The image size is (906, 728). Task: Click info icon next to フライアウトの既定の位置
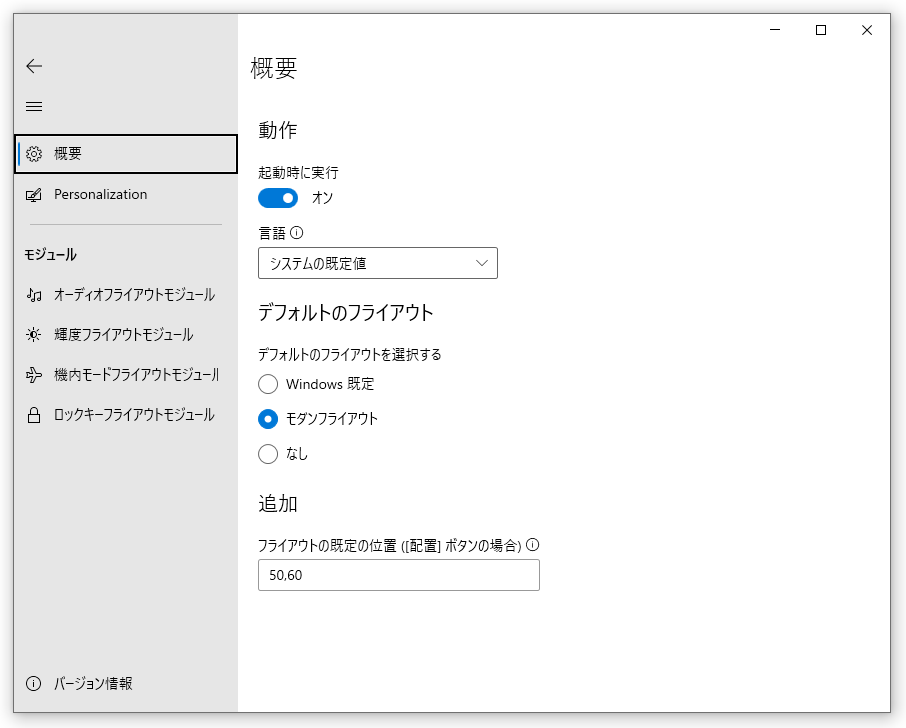[x=533, y=544]
